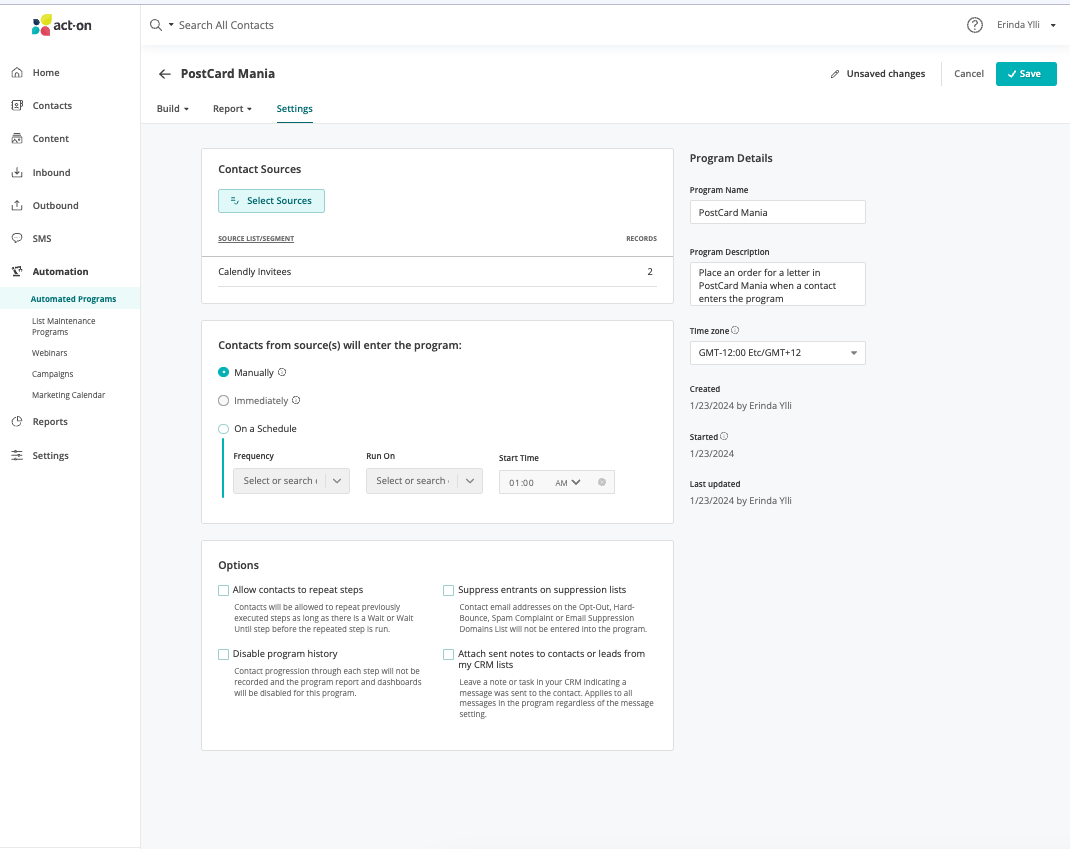1070x849 pixels.
Task: Open the Erinda Ylli user menu
Action: (1026, 25)
